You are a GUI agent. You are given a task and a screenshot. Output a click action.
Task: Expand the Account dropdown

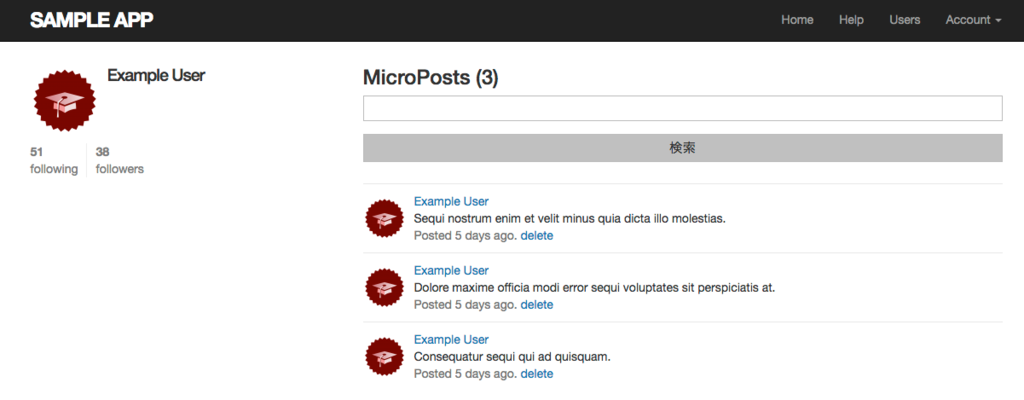pyautogui.click(x=973, y=20)
